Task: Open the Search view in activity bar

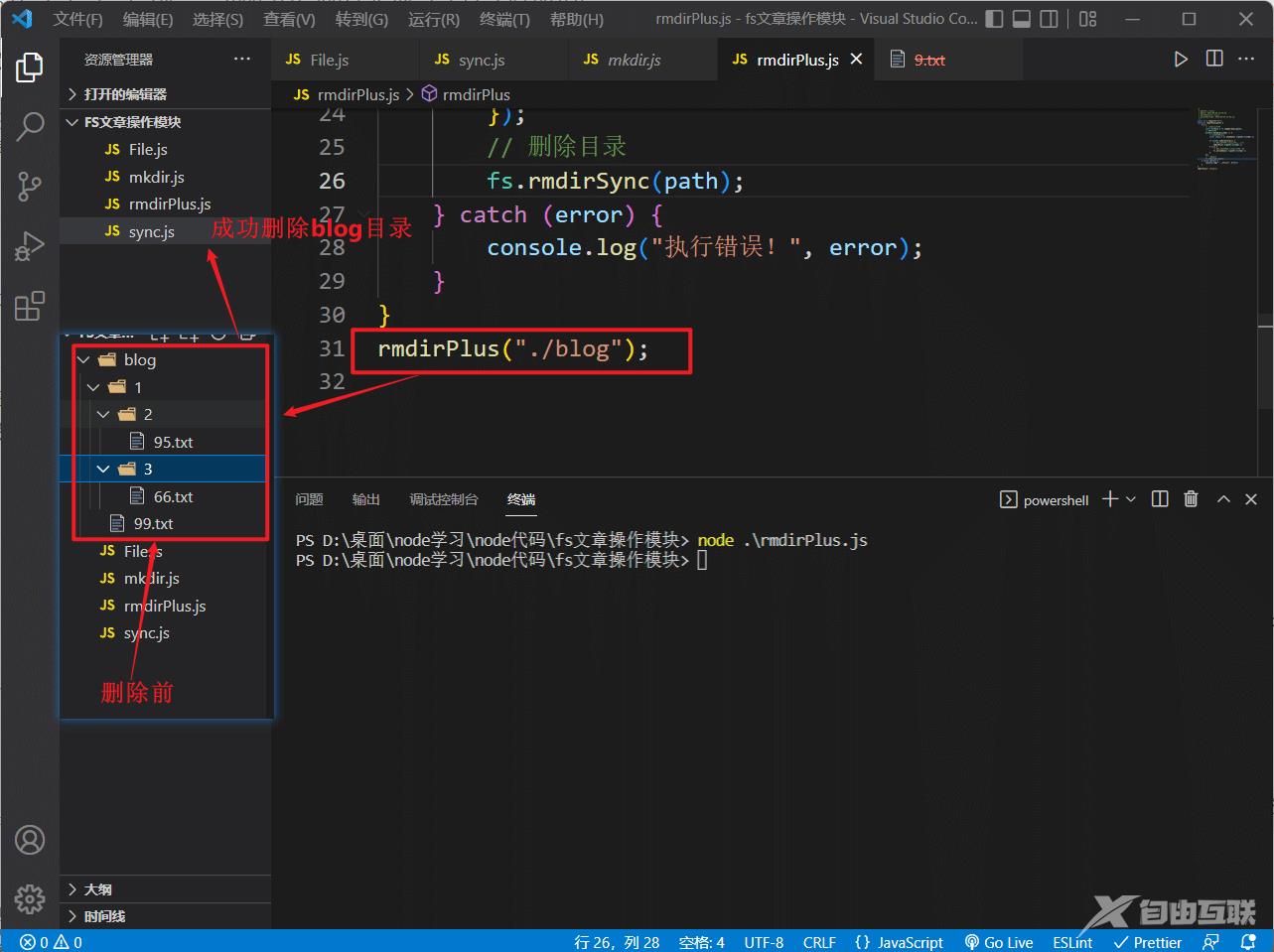Action: (30, 126)
